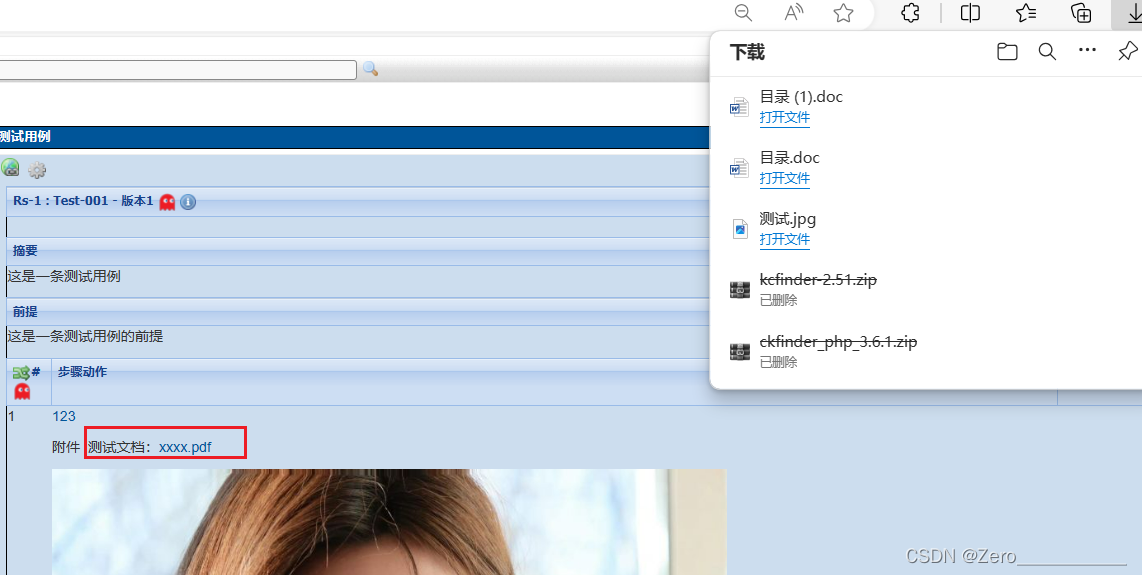Click red ghost icon next to 版本1
Image resolution: width=1142 pixels, height=575 pixels.
click(x=168, y=202)
